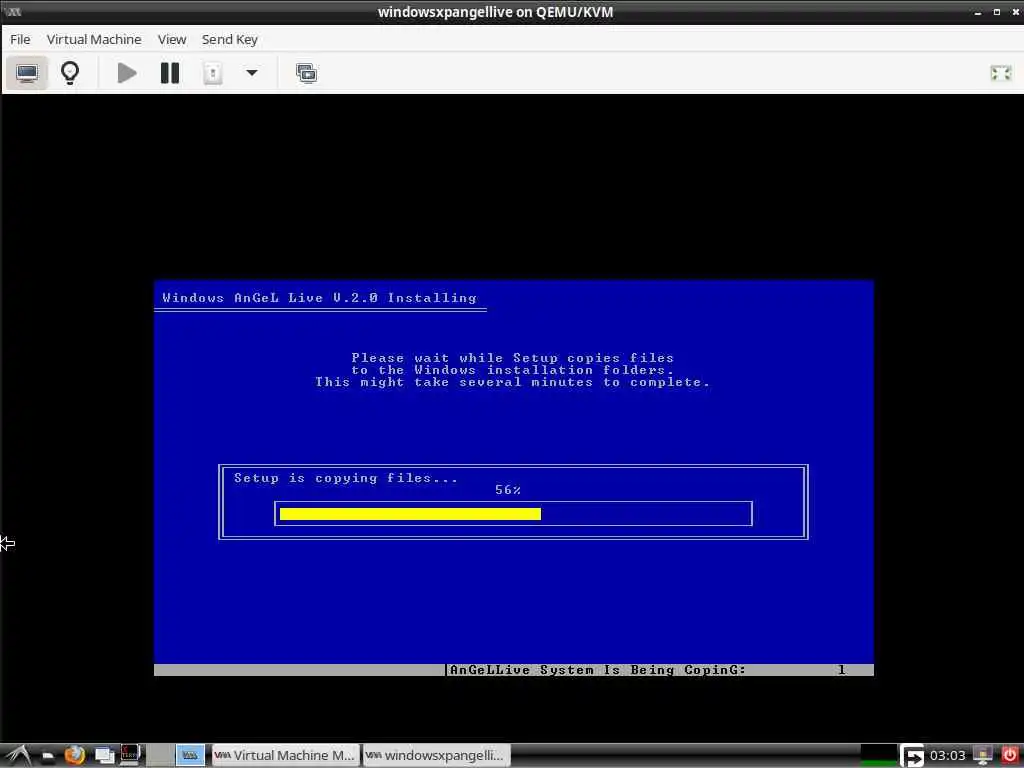This screenshot has height=768, width=1024.
Task: Click the clock showing 03:03
Action: point(947,756)
